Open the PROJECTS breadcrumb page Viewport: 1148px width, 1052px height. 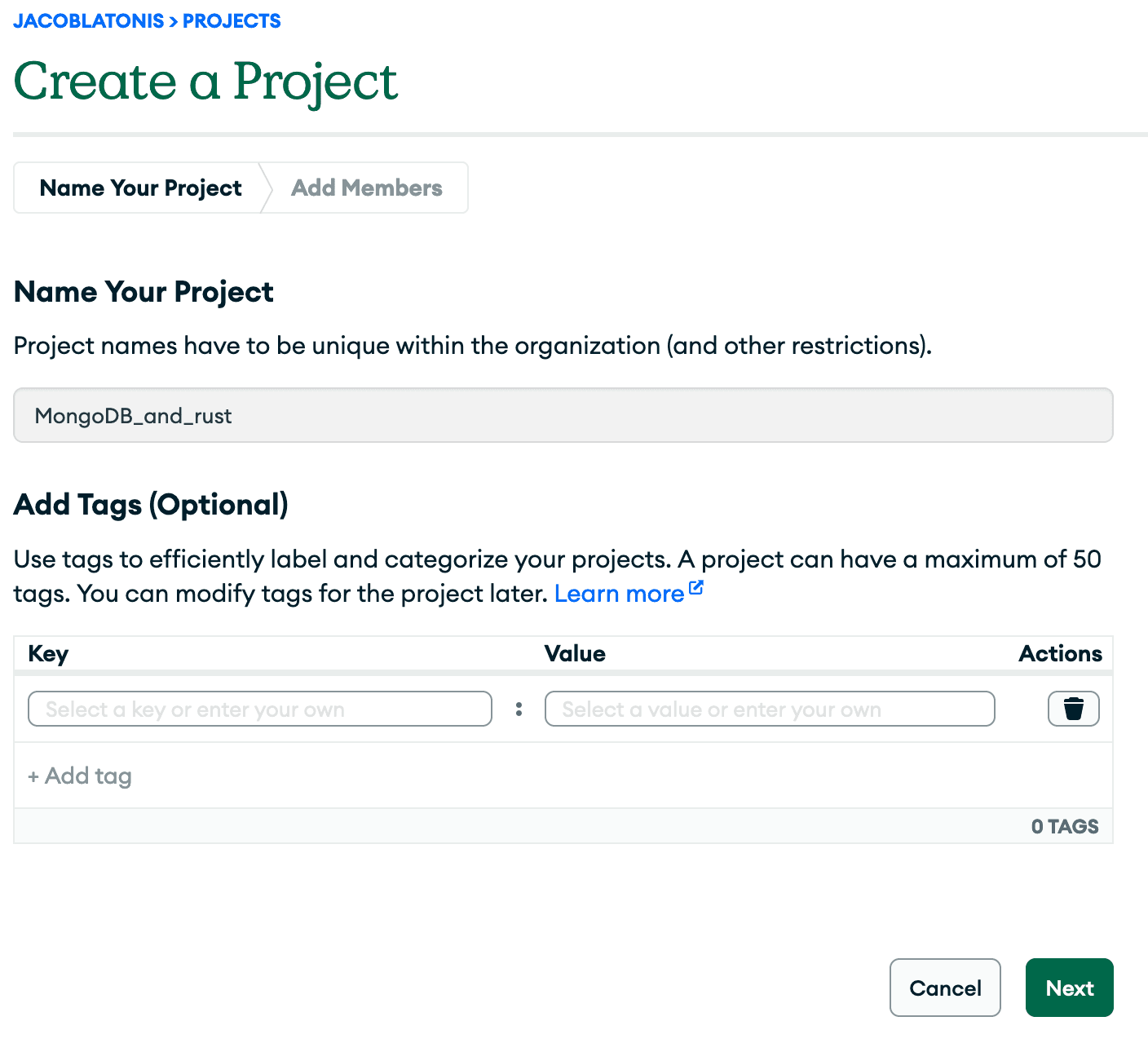(x=231, y=20)
